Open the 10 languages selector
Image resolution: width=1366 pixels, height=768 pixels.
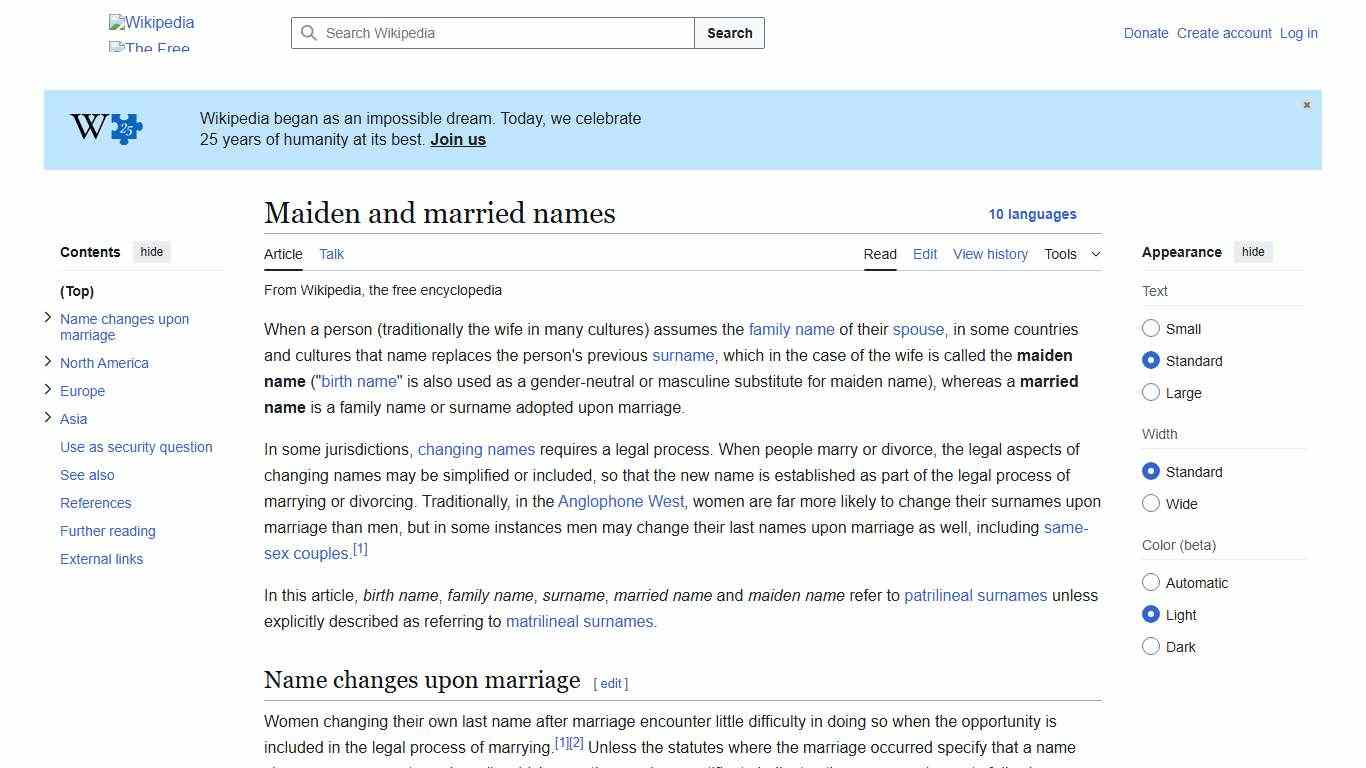coord(1033,214)
